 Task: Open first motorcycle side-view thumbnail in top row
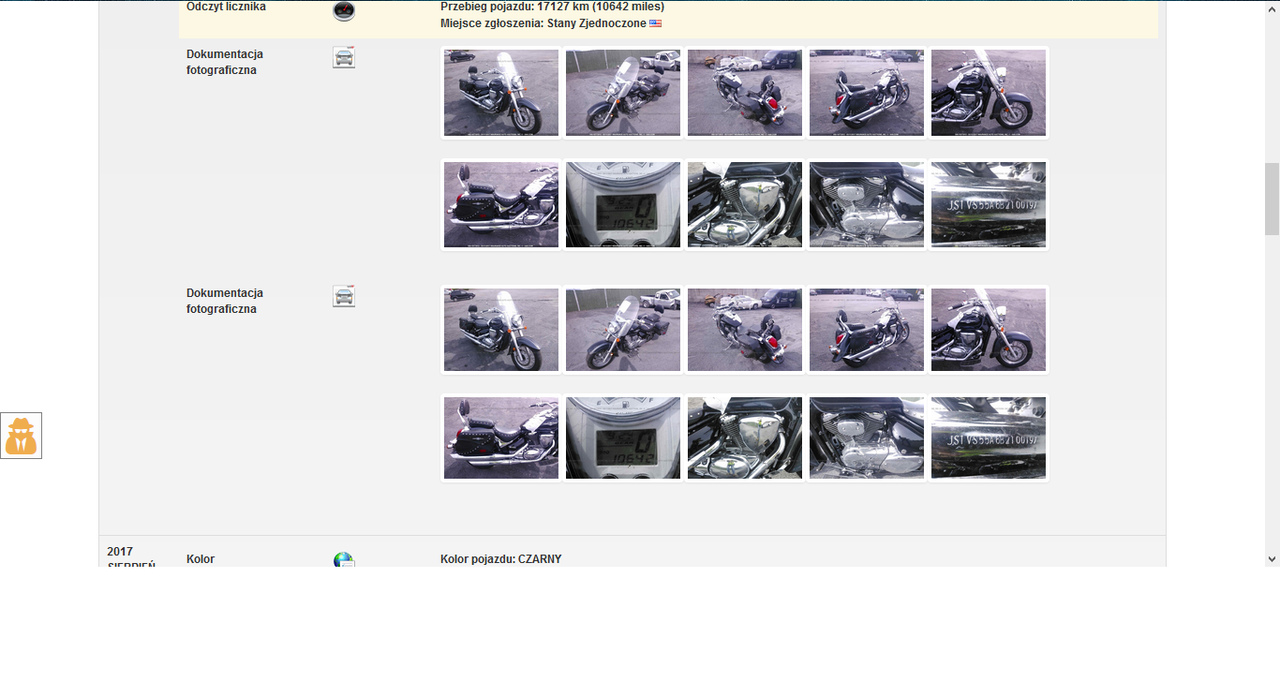click(x=501, y=93)
